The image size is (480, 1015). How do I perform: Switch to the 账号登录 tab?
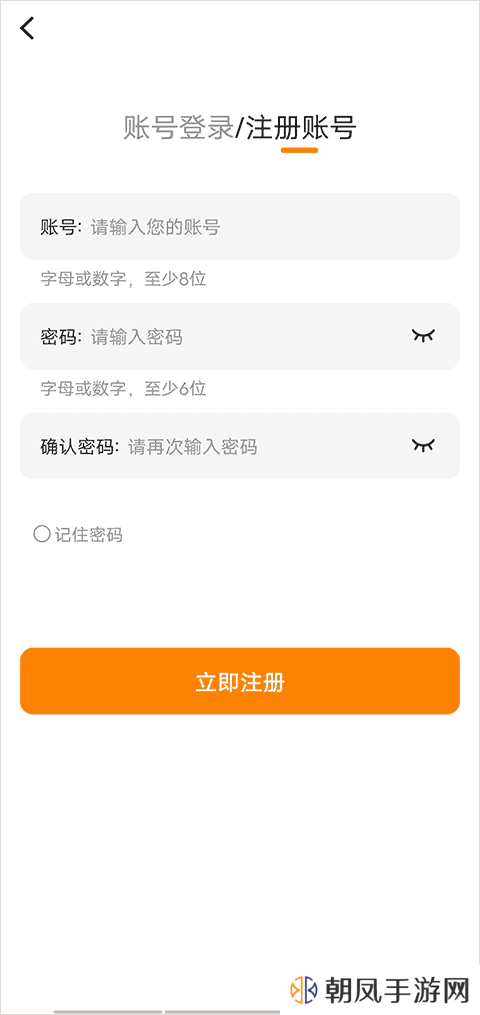(178, 128)
